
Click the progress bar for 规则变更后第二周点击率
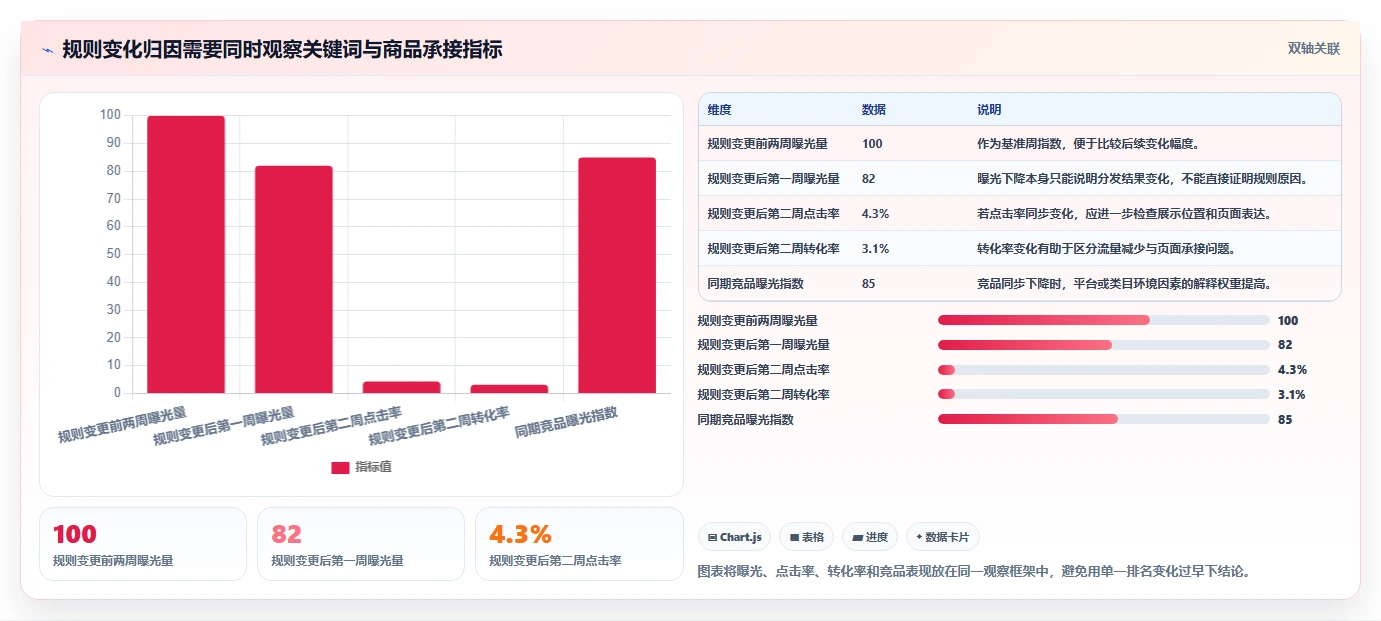pos(1104,370)
